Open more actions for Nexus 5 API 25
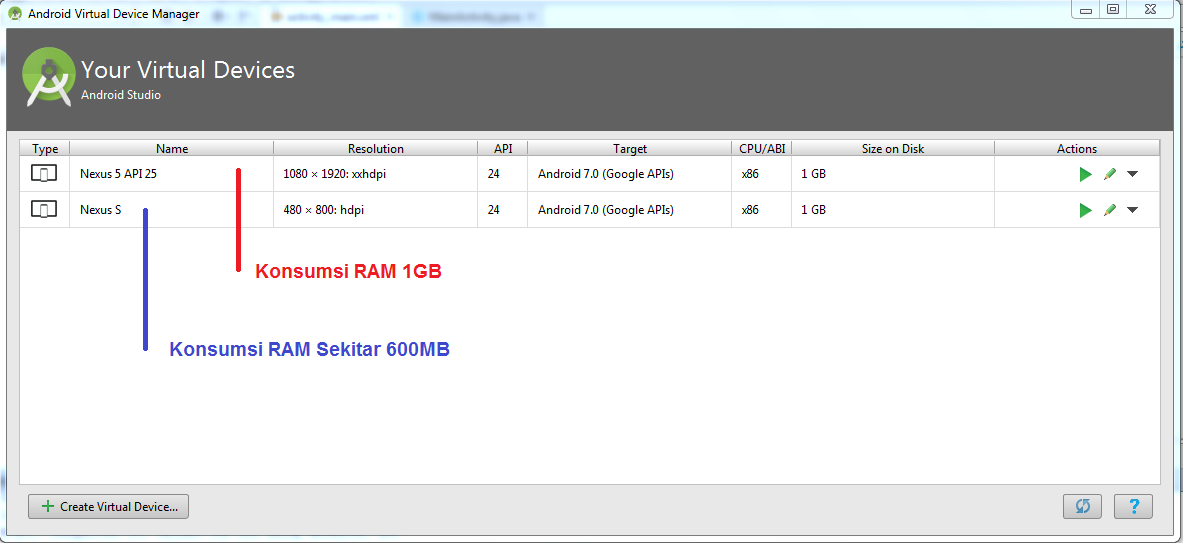Screen dimensions: 1183x543 (1132, 174)
